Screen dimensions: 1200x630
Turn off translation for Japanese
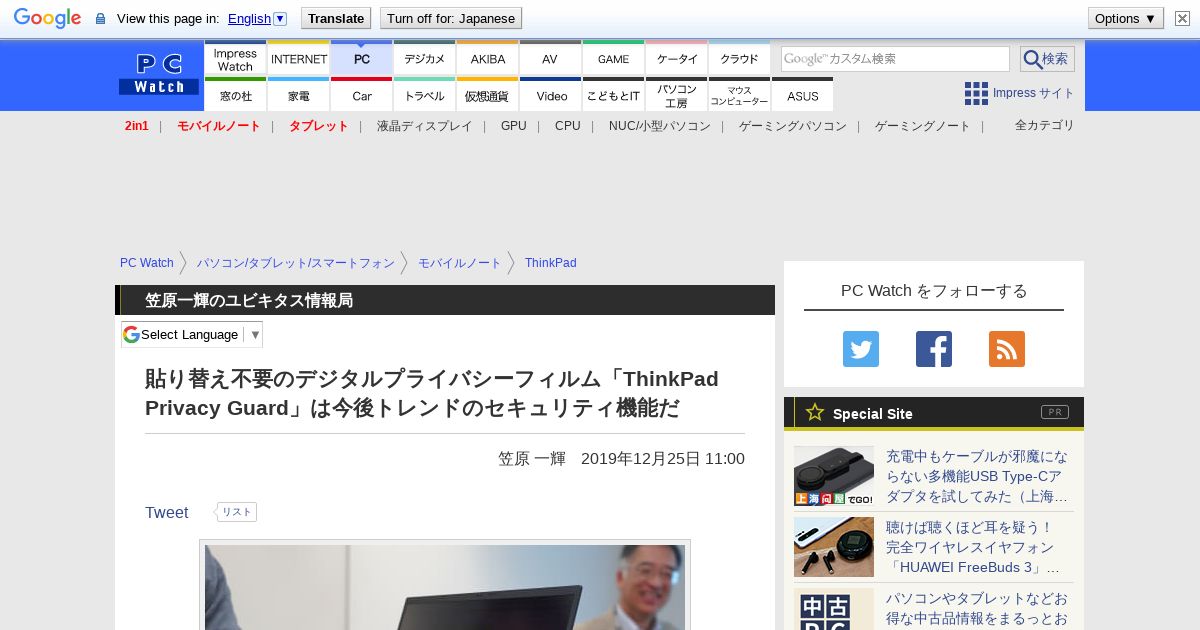[x=451, y=18]
